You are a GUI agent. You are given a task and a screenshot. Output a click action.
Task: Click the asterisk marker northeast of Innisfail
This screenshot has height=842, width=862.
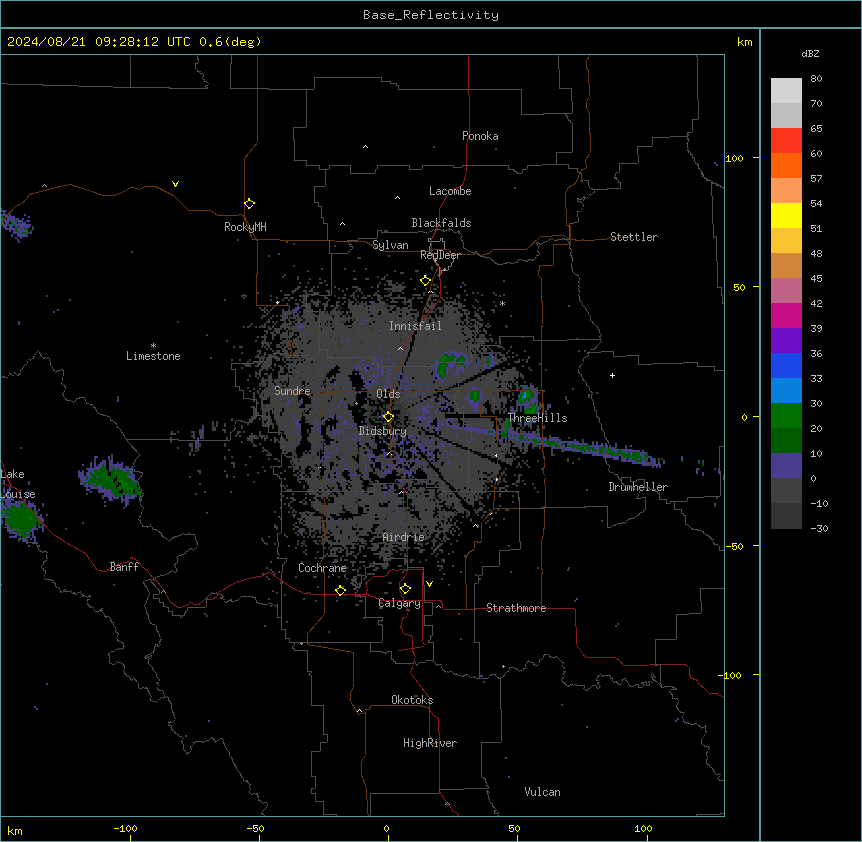pyautogui.click(x=502, y=303)
